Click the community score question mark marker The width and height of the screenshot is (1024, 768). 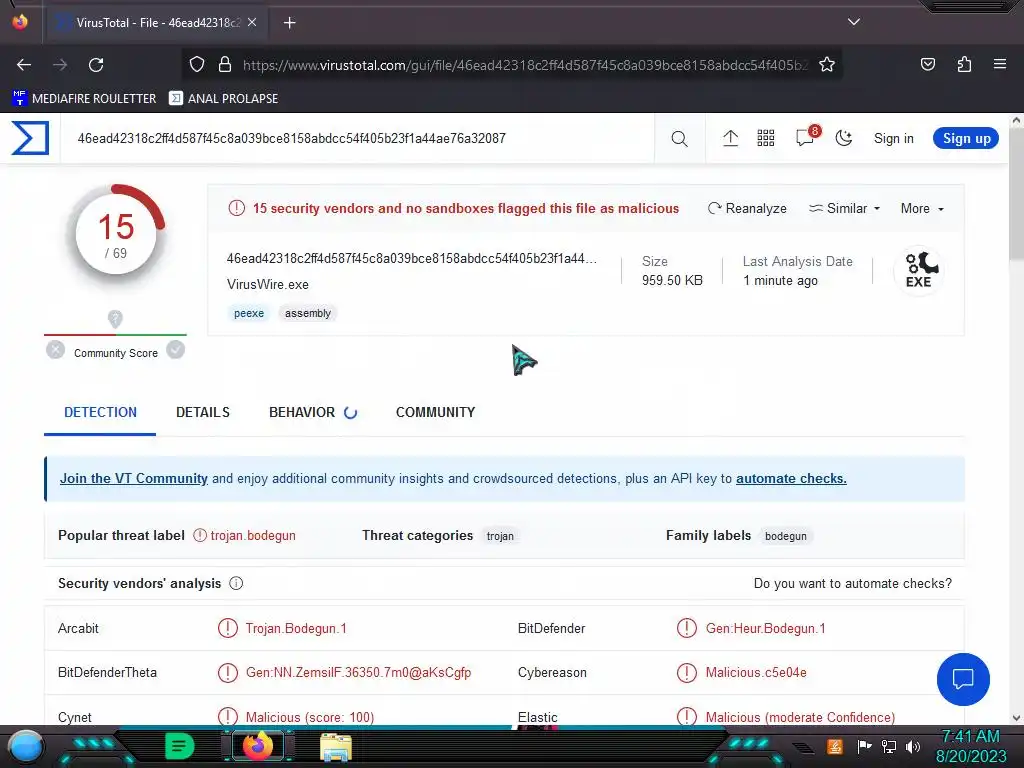click(x=115, y=319)
